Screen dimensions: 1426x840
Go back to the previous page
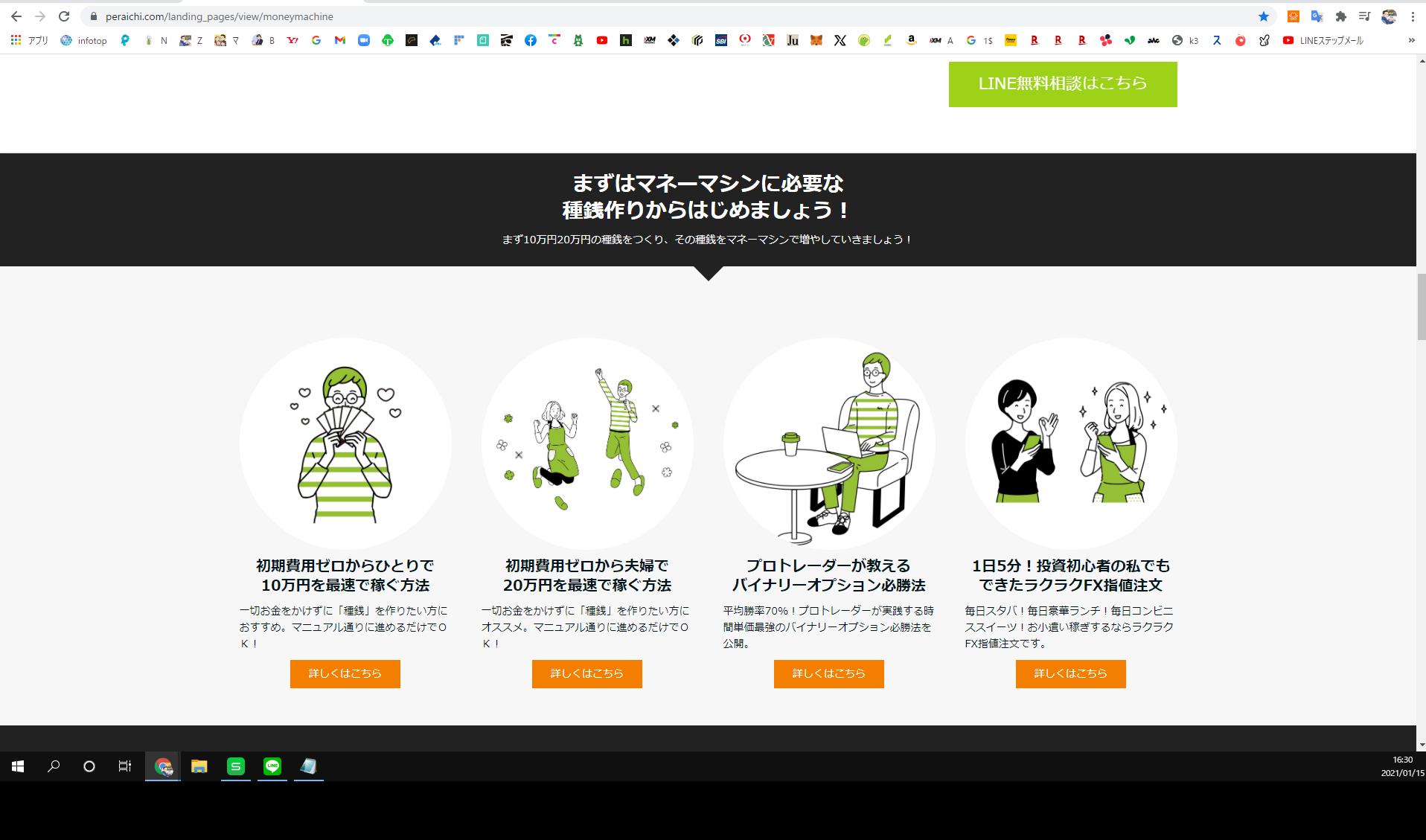(16, 16)
